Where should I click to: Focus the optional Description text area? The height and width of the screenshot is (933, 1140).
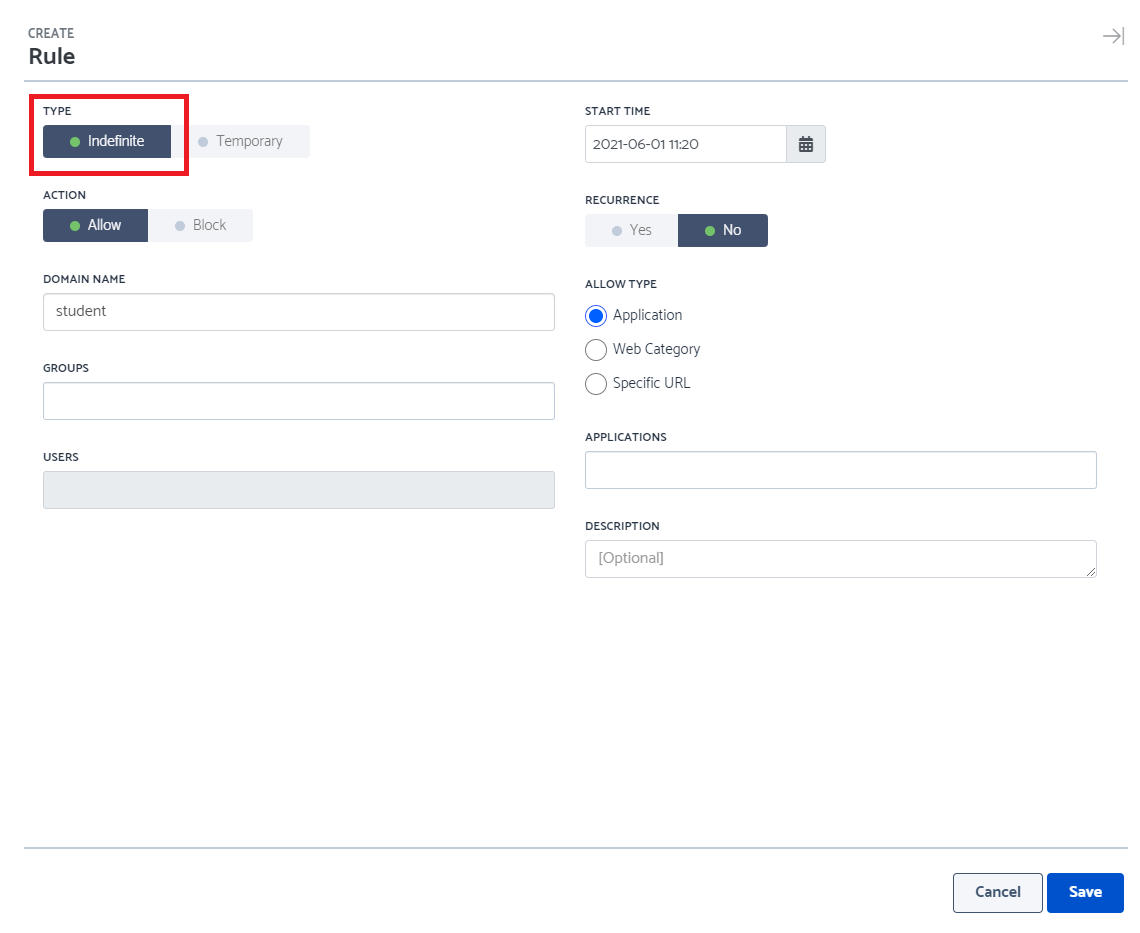[840, 558]
